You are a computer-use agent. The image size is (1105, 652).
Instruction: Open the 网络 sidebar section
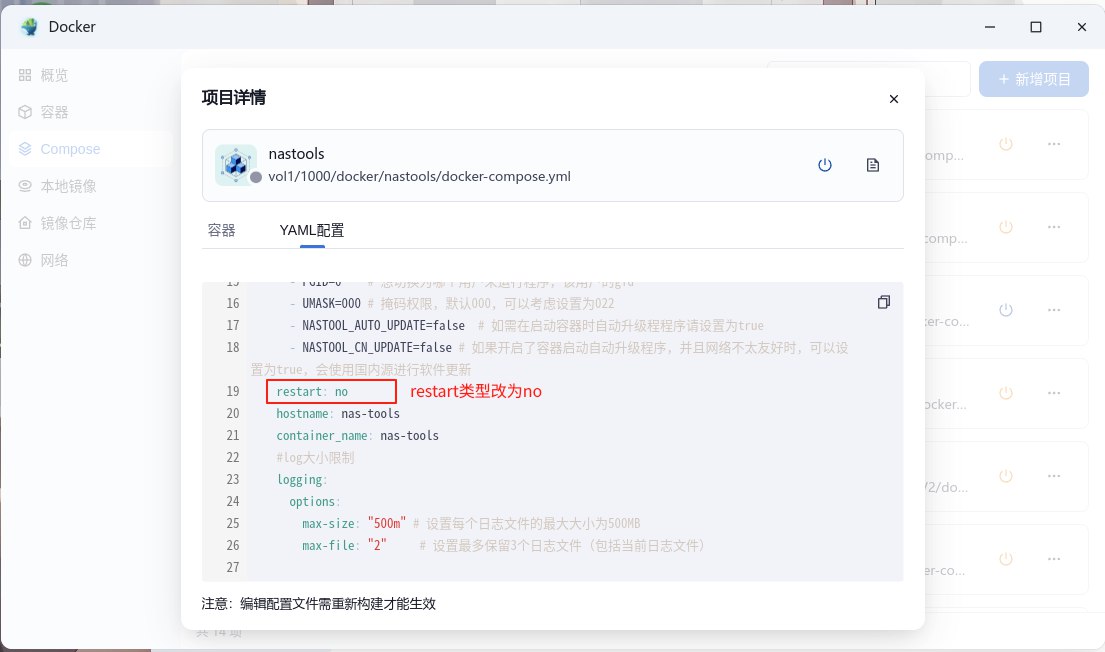54,260
